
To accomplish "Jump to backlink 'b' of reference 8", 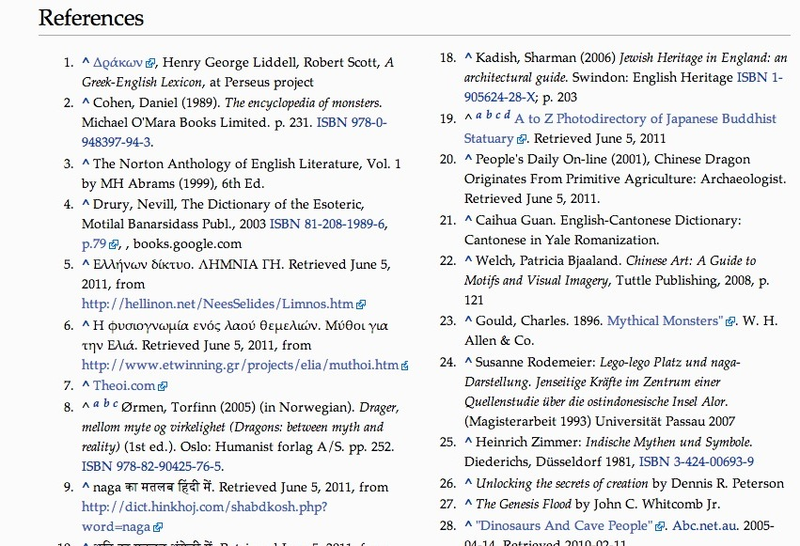I will click(x=106, y=404).
